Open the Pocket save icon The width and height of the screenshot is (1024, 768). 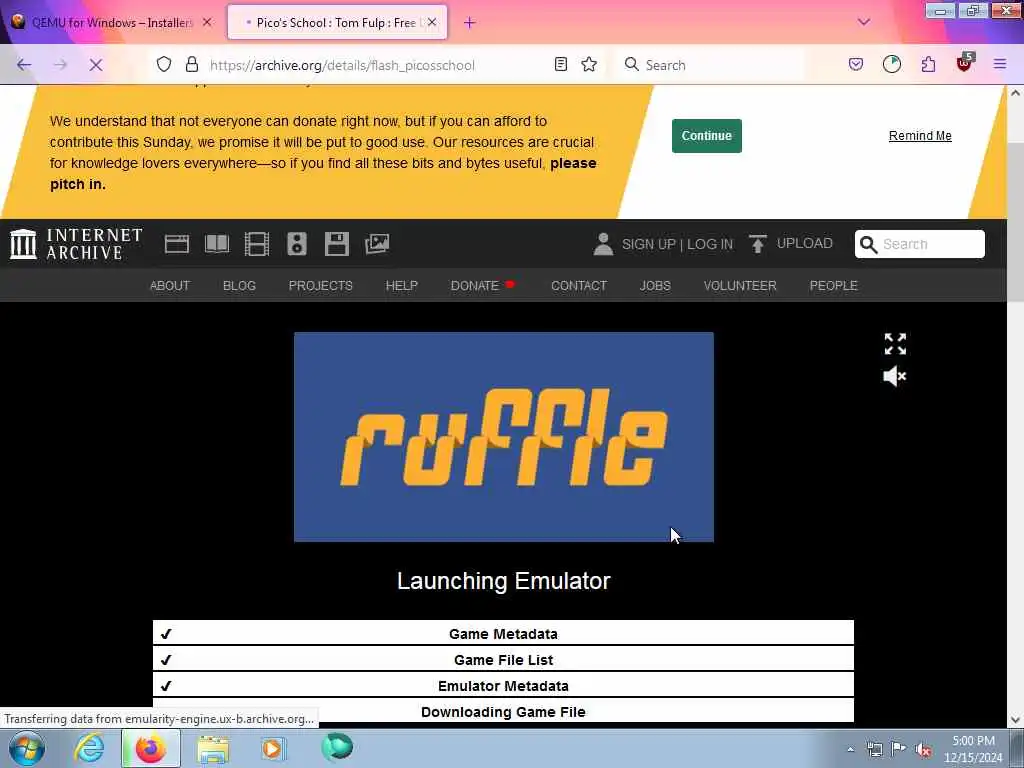tap(856, 64)
